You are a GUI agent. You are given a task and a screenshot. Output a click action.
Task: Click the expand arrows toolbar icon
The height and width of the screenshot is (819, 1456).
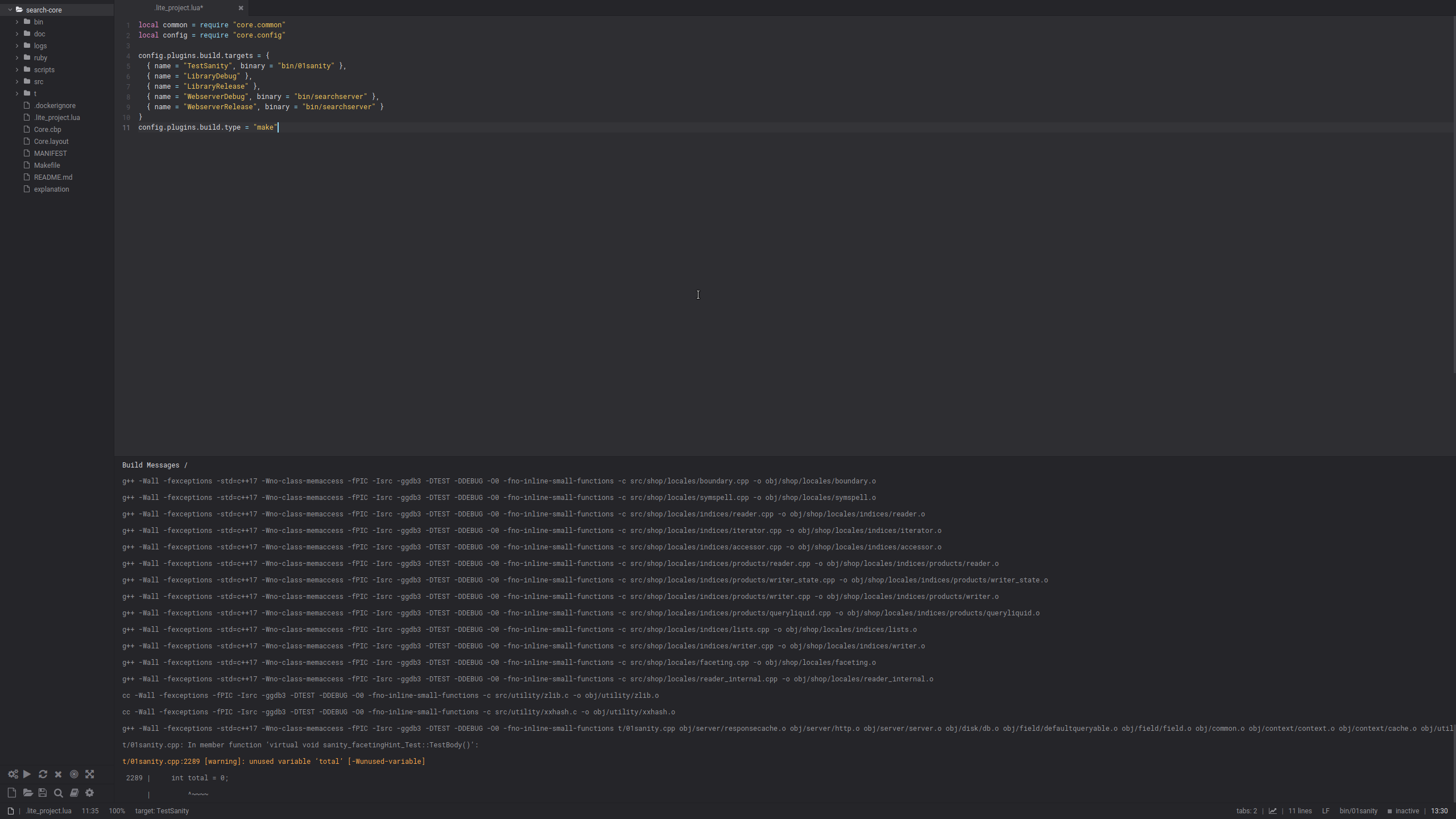click(90, 774)
